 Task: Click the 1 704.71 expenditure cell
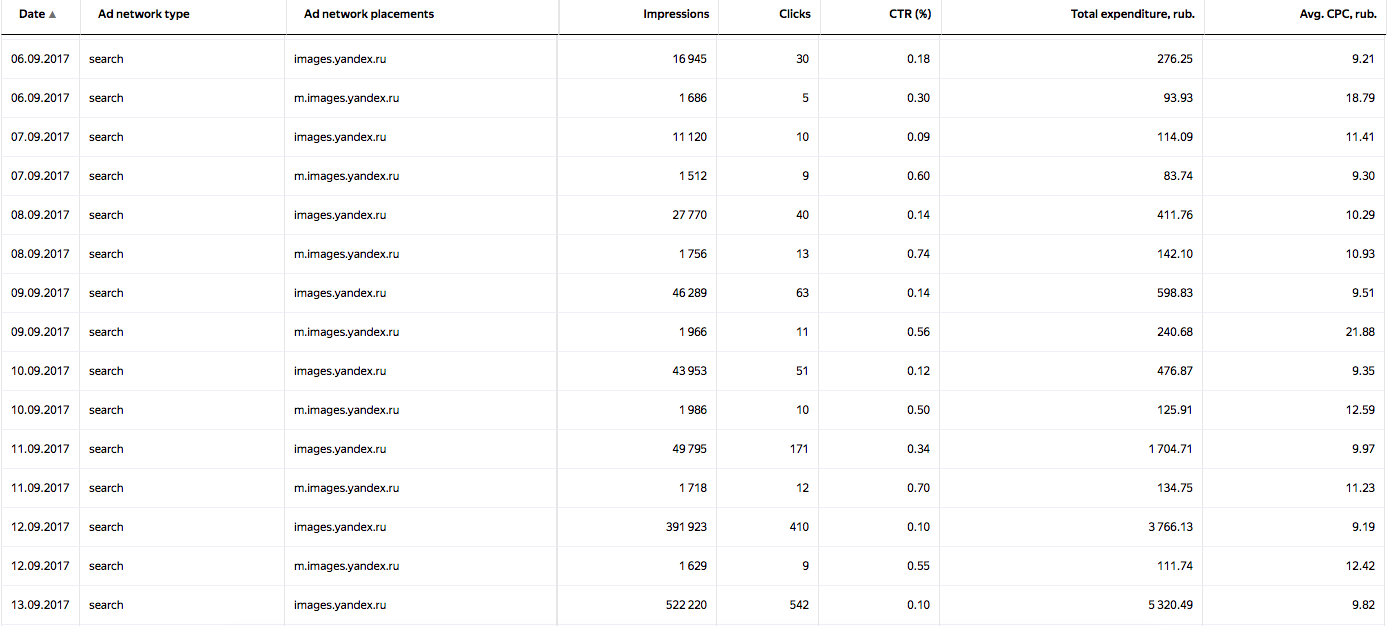pyautogui.click(x=1170, y=449)
